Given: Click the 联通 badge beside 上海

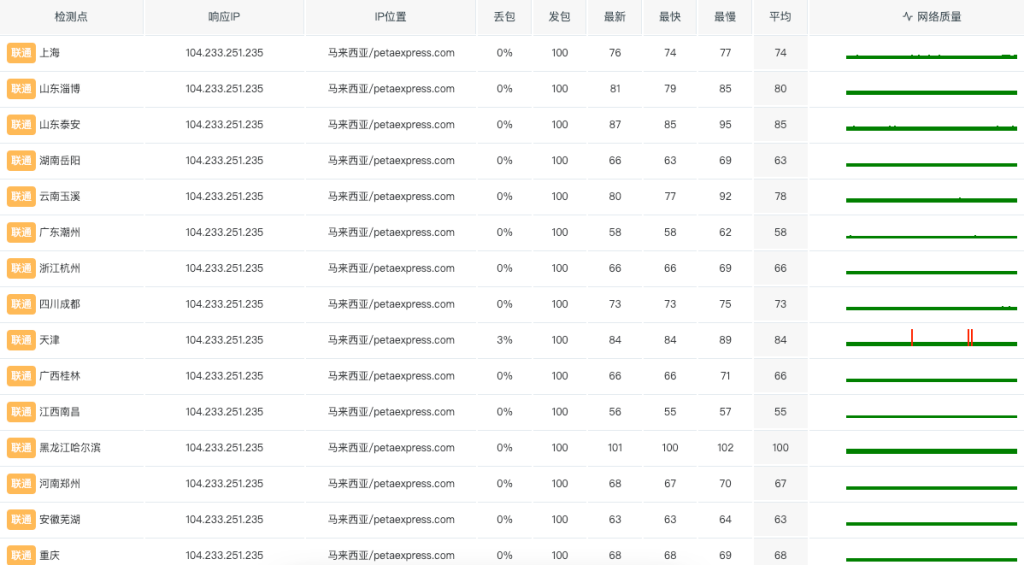Looking at the screenshot, I should [21, 53].
